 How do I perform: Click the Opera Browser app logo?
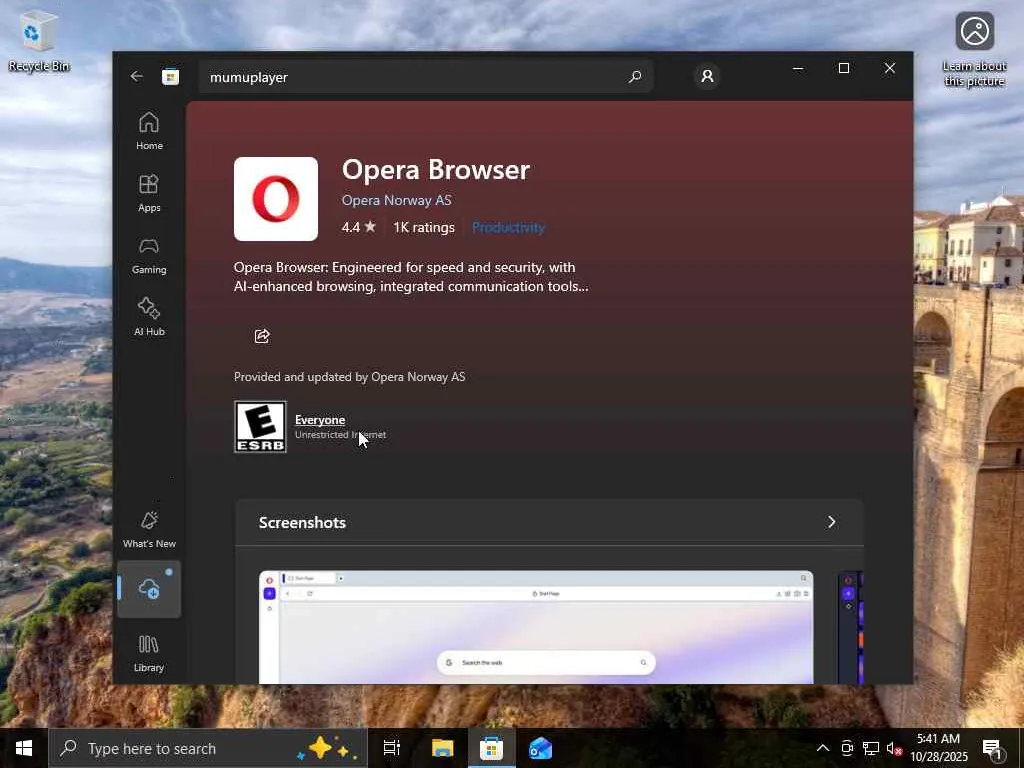click(276, 199)
